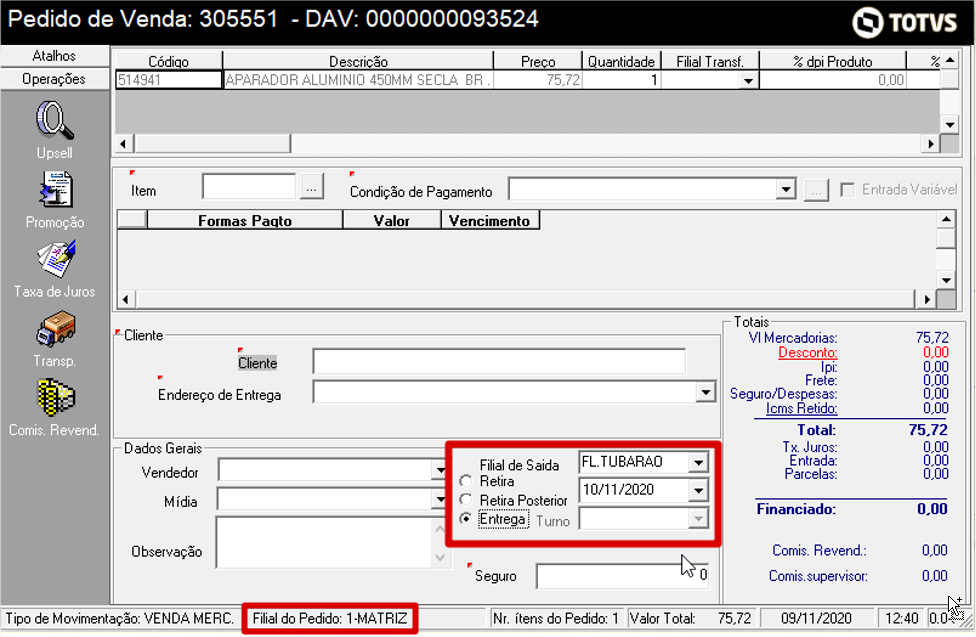
Task: Click the Mídia combo field
Action: coord(326,499)
